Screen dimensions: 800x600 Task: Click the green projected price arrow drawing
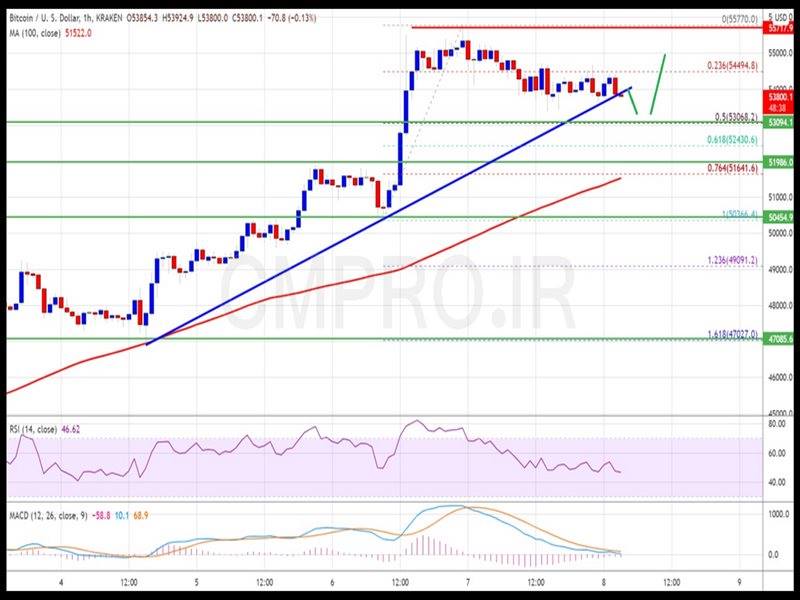click(x=658, y=80)
